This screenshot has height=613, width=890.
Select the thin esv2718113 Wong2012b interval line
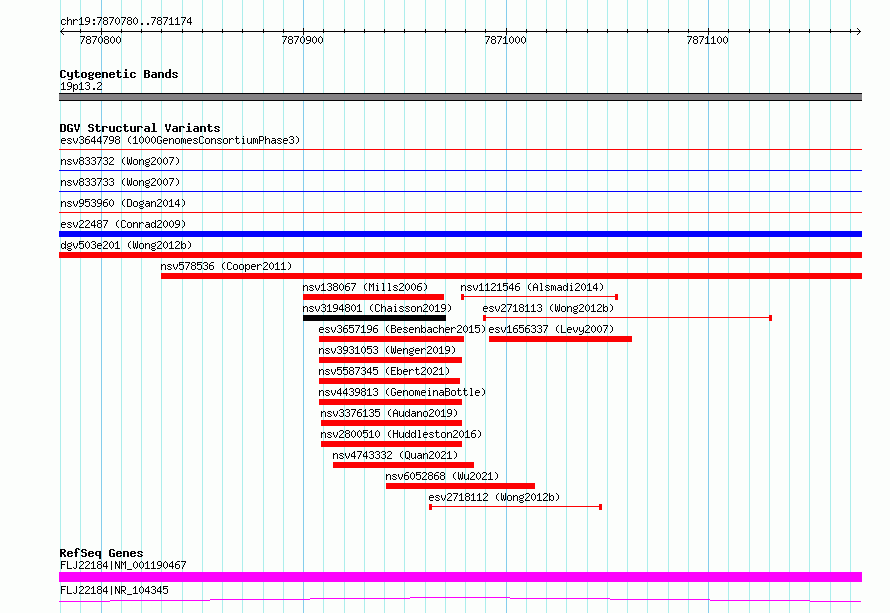[x=627, y=318]
